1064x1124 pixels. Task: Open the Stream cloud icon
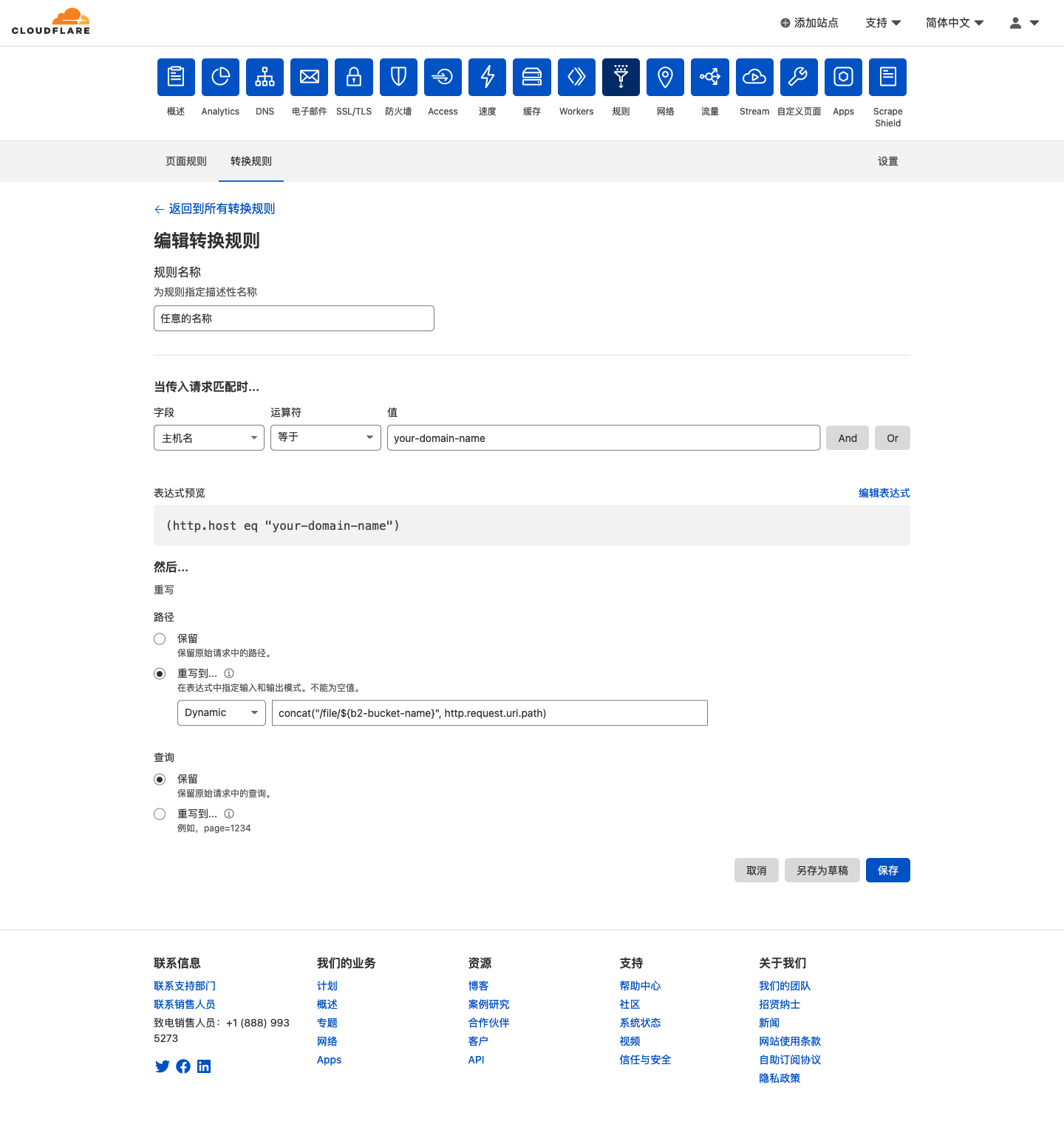(x=754, y=77)
